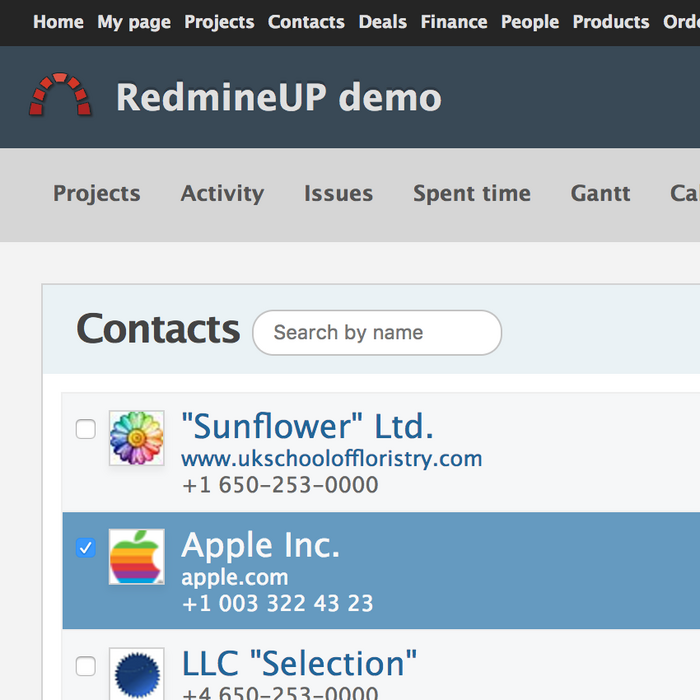Screen dimensions: 700x700
Task: Go to My page in top menu
Action: [134, 22]
